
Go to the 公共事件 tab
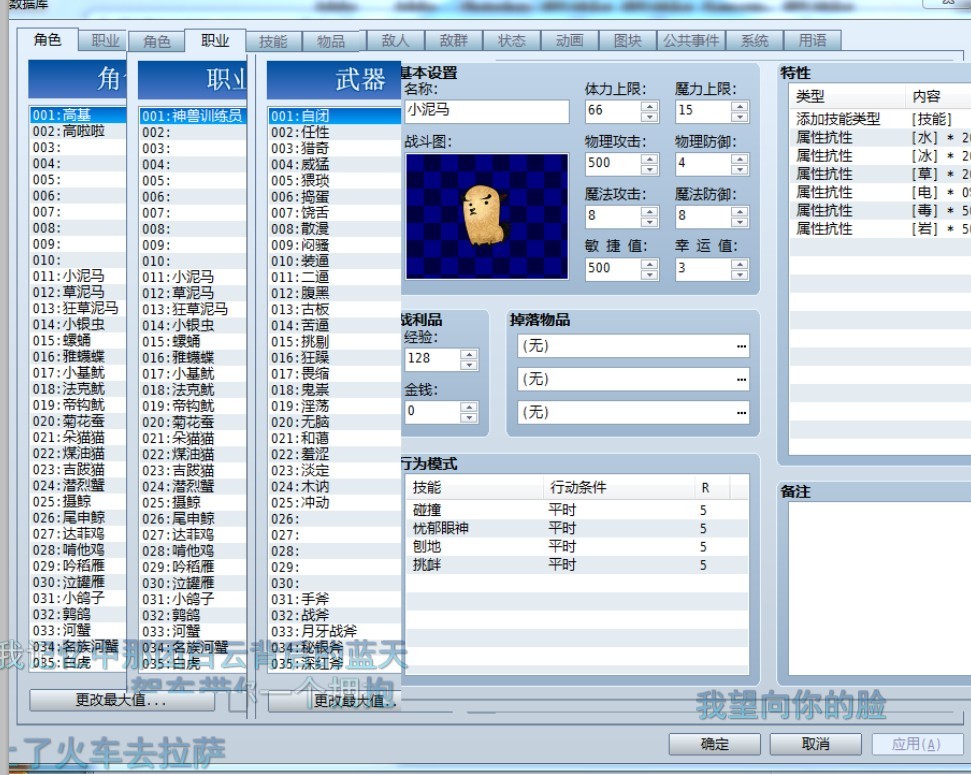click(691, 40)
